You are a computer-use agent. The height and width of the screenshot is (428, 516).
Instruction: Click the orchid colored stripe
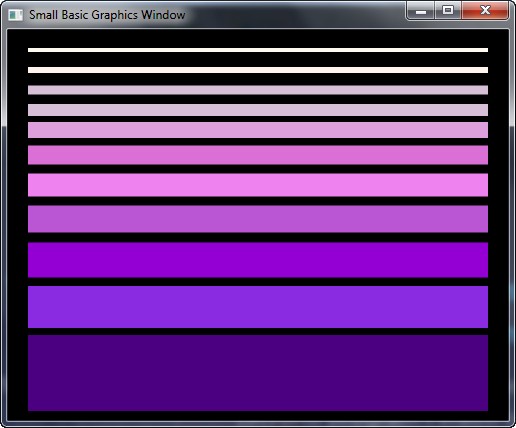(x=258, y=155)
